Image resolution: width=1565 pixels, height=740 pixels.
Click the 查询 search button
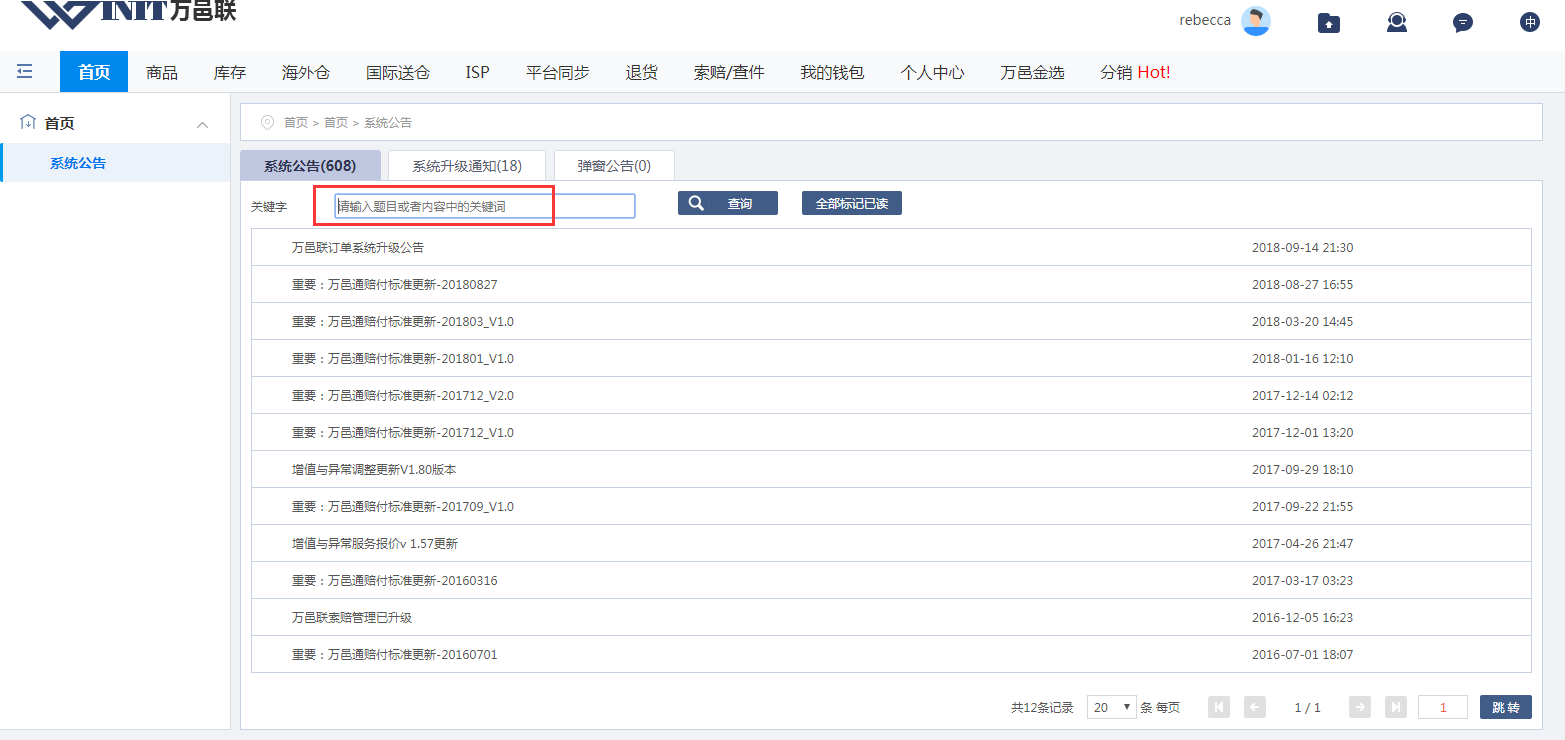[x=727, y=203]
